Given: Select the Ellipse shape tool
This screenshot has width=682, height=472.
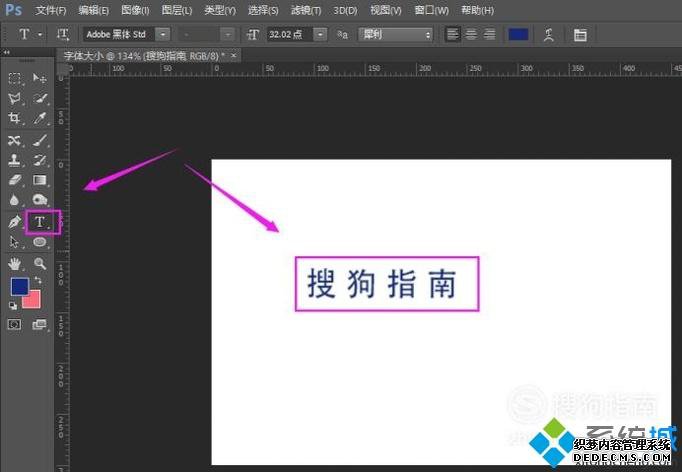Looking at the screenshot, I should click(40, 242).
